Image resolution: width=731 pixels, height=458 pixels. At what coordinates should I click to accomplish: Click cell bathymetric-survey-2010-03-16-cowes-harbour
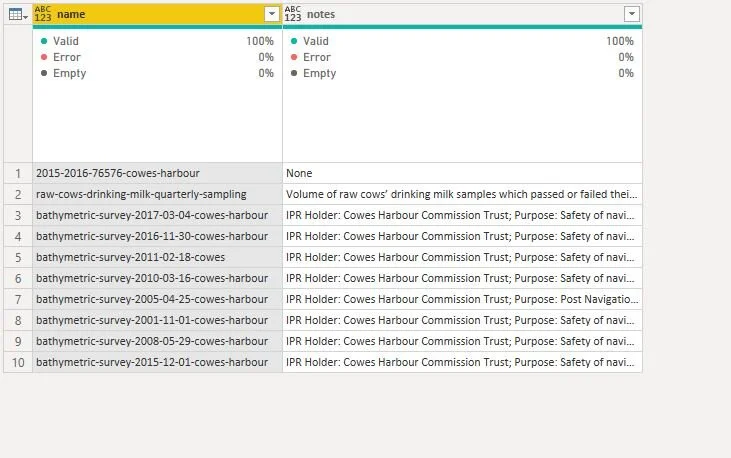coord(157,278)
